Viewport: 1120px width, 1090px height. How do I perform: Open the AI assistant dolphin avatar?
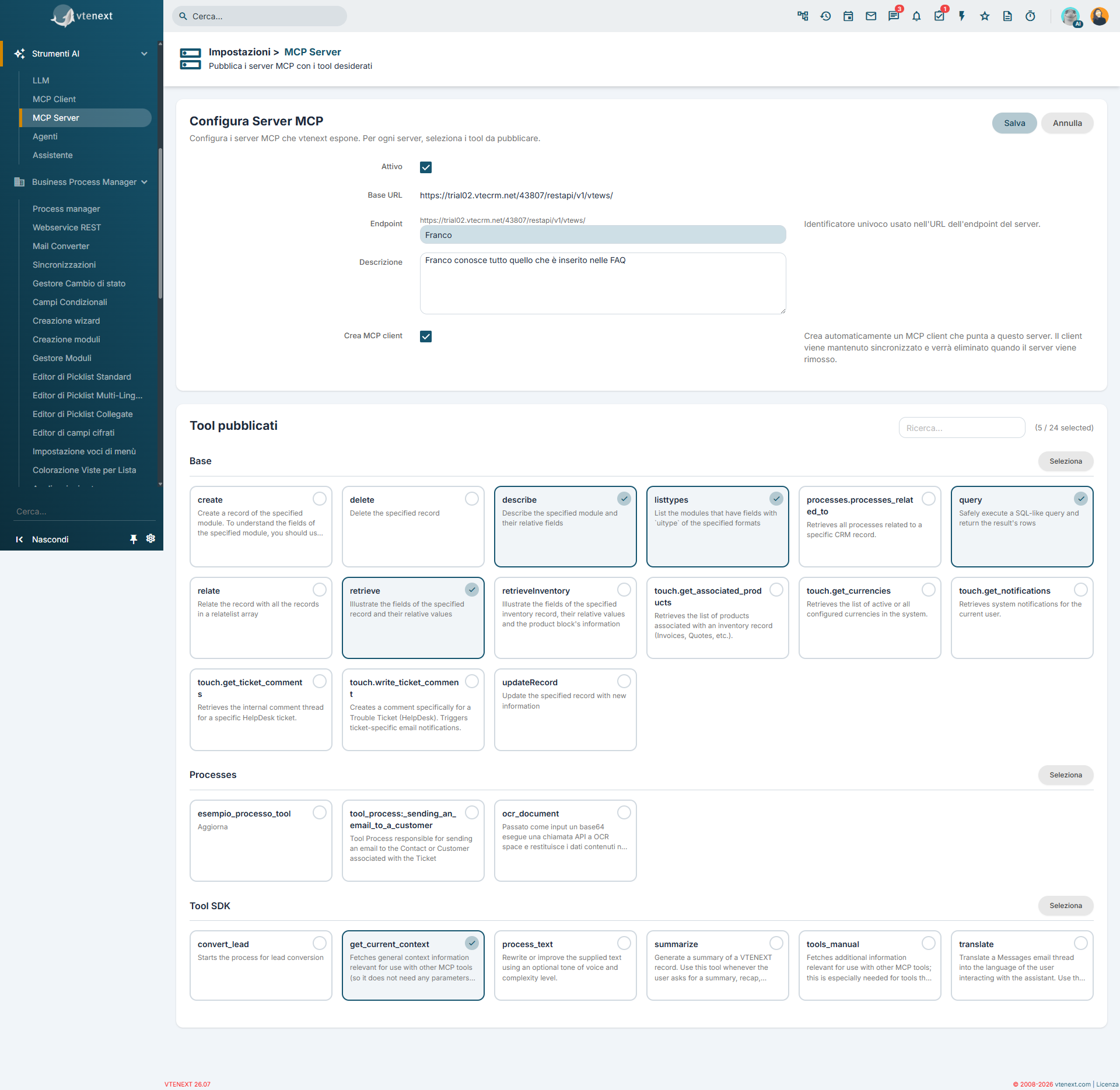[x=1071, y=16]
